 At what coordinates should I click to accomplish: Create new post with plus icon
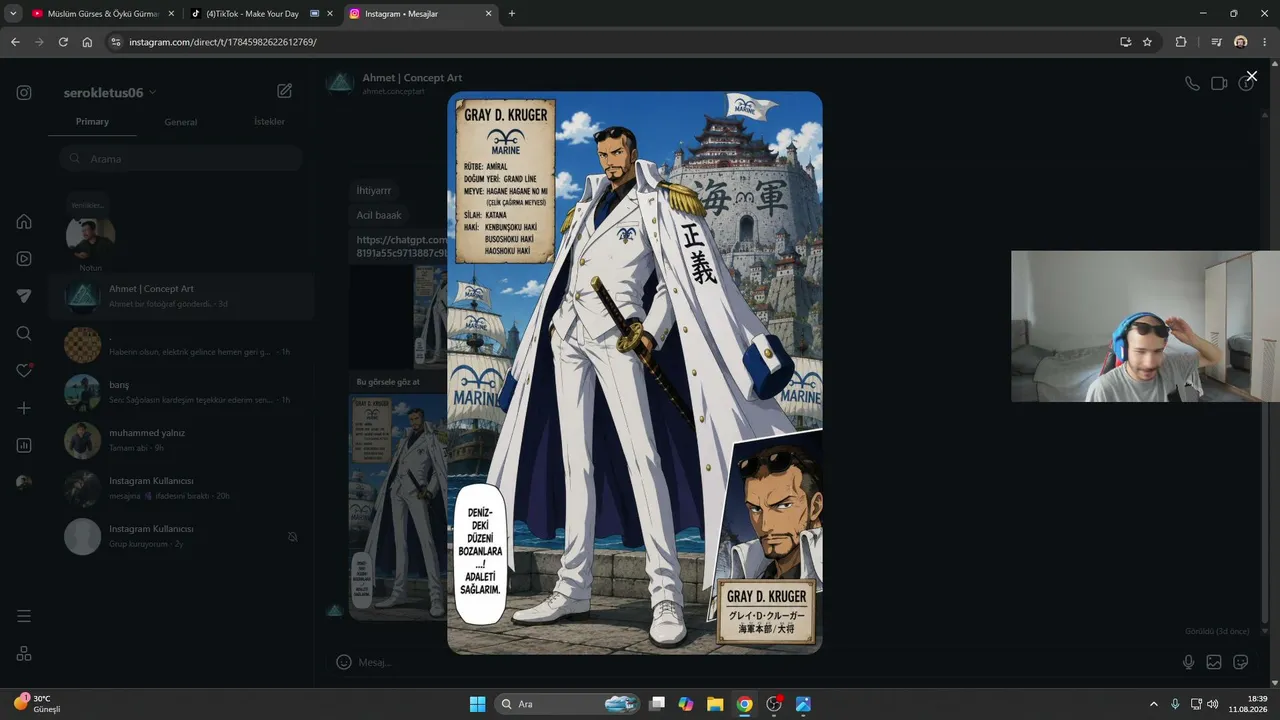tap(24, 408)
